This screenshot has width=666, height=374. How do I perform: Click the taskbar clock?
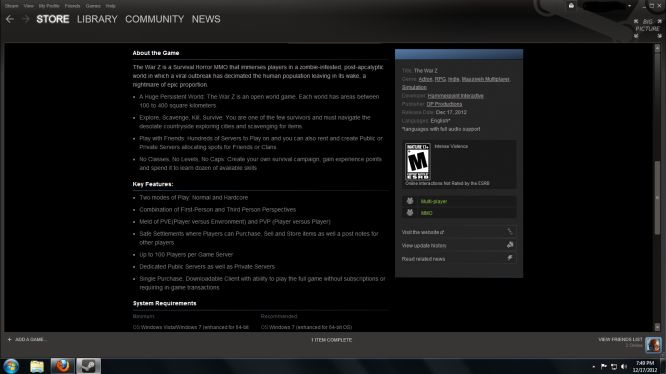645,366
